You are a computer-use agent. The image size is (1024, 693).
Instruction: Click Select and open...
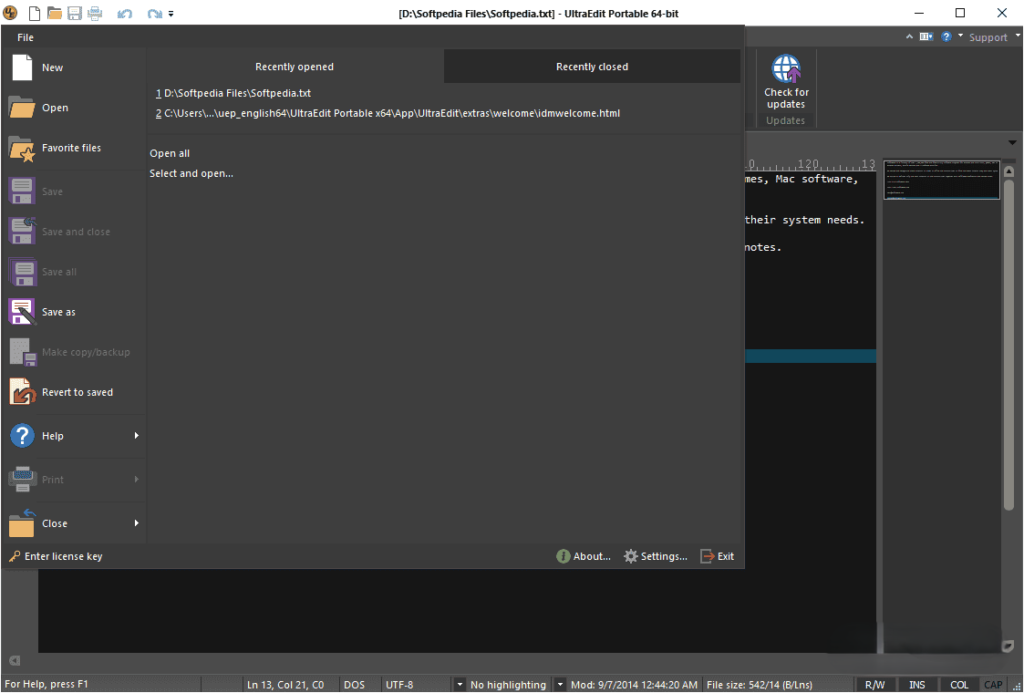coord(191,174)
